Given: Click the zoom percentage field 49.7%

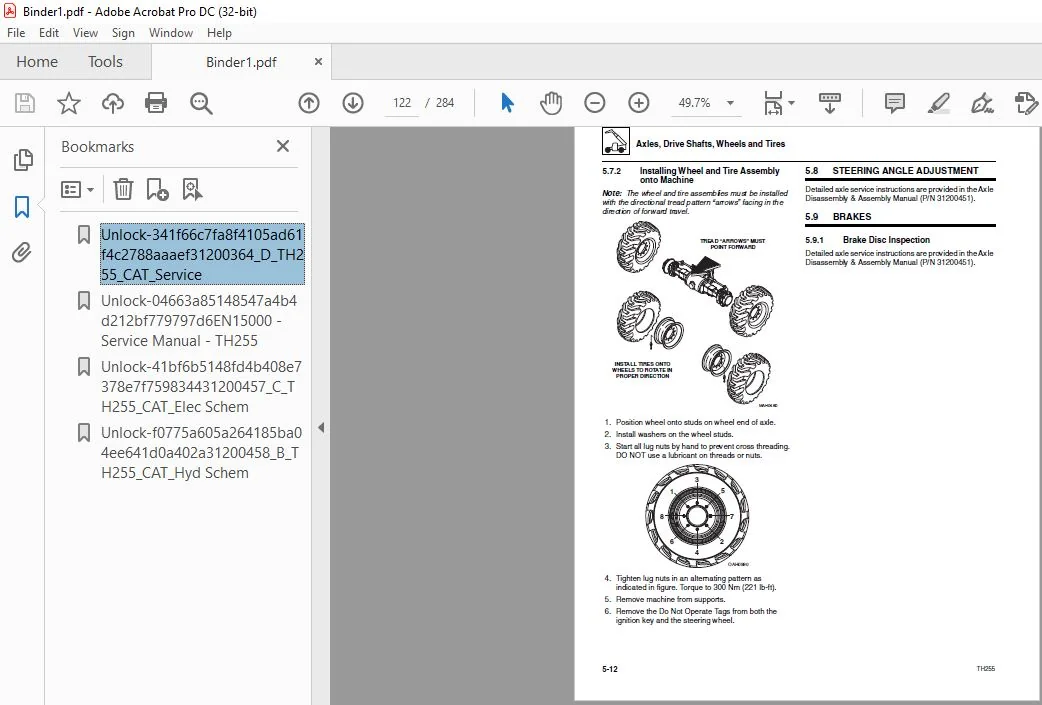Looking at the screenshot, I should pyautogui.click(x=694, y=103).
